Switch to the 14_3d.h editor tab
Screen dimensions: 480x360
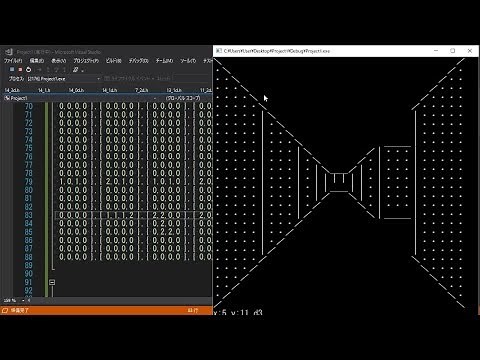[12, 90]
